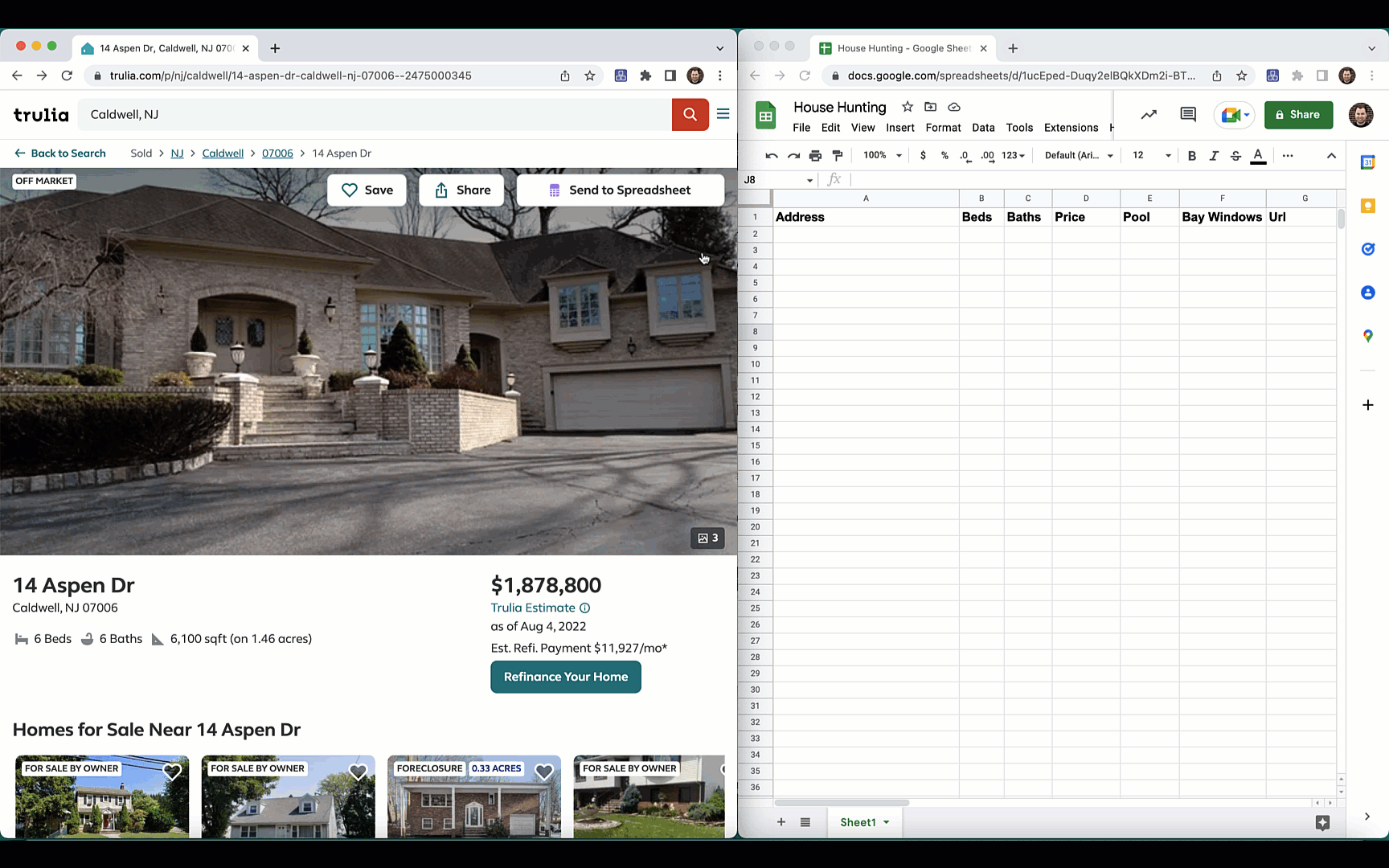Expand the Sheet1 tab options arrow

coord(887,822)
